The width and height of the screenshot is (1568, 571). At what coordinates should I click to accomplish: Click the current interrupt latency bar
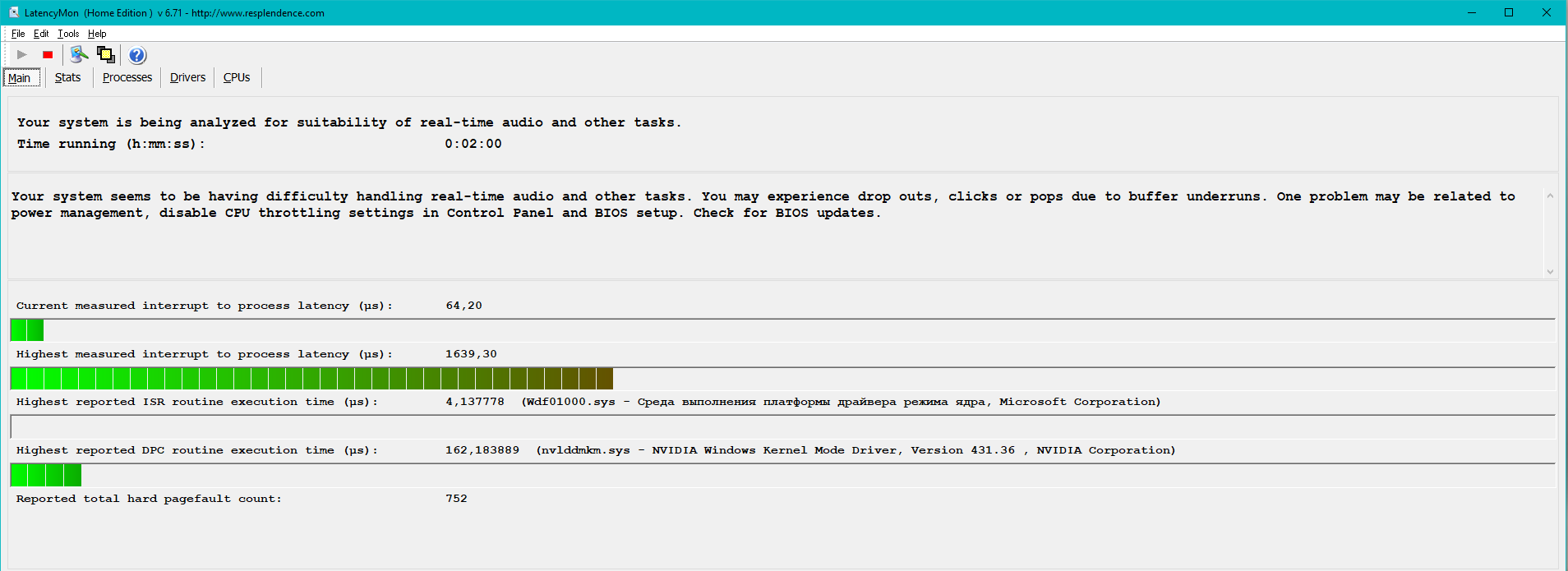(782, 330)
